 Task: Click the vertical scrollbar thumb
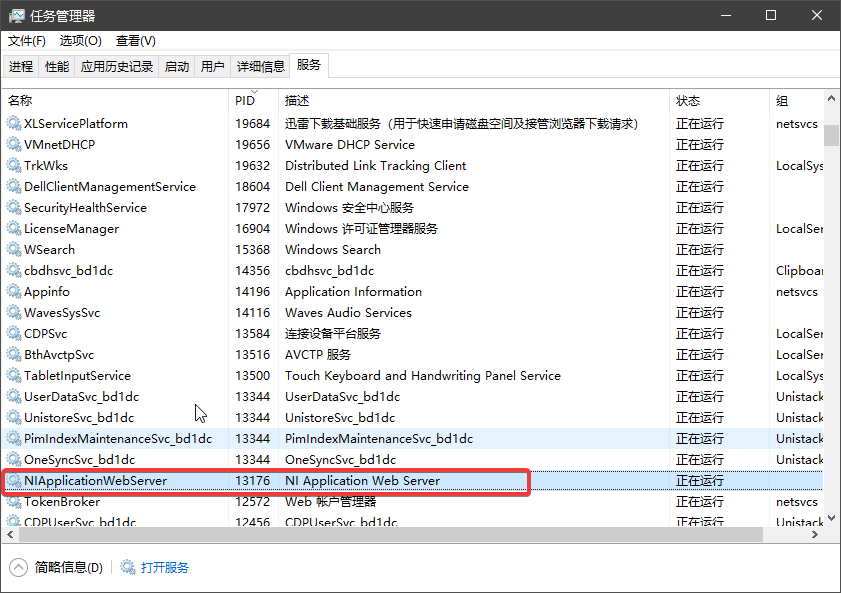[x=831, y=135]
